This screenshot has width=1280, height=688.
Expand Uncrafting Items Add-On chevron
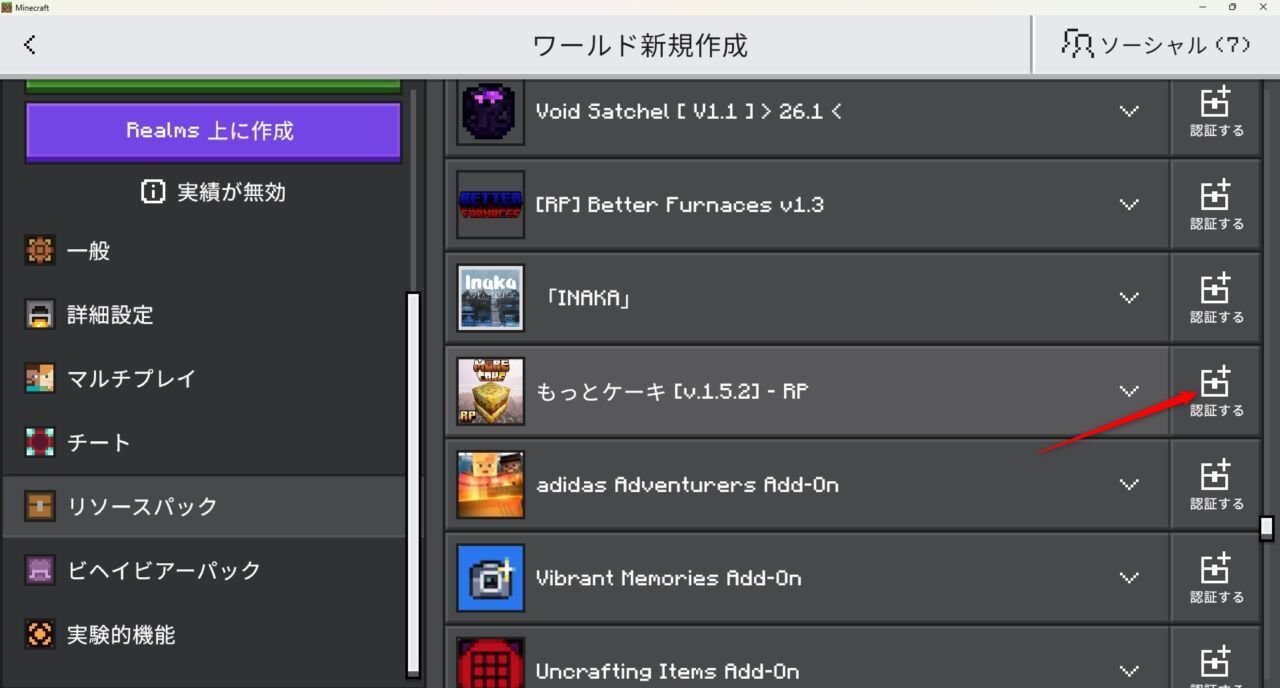[x=1129, y=670]
